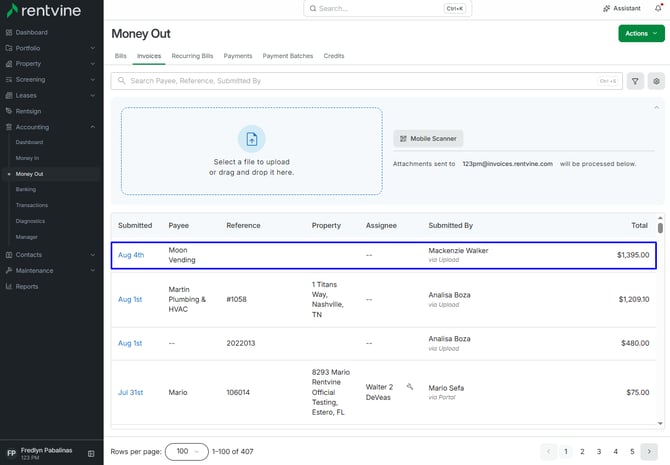Expand the Leases menu chevron

click(x=93, y=95)
